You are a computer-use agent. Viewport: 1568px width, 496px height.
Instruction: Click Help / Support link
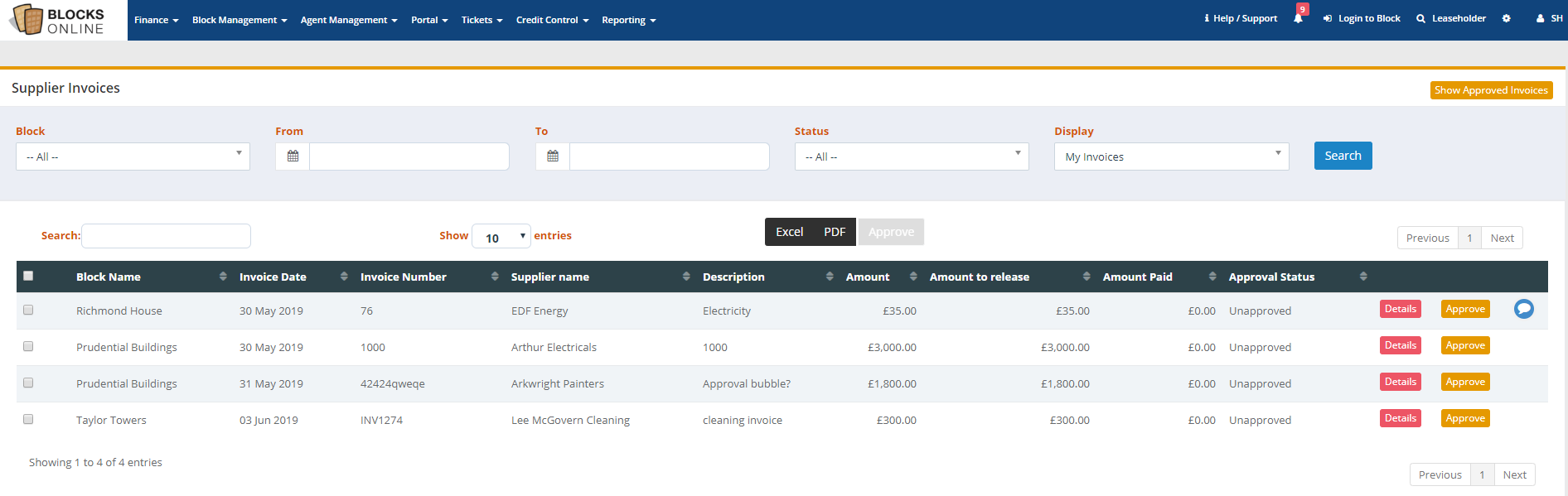pos(1241,18)
